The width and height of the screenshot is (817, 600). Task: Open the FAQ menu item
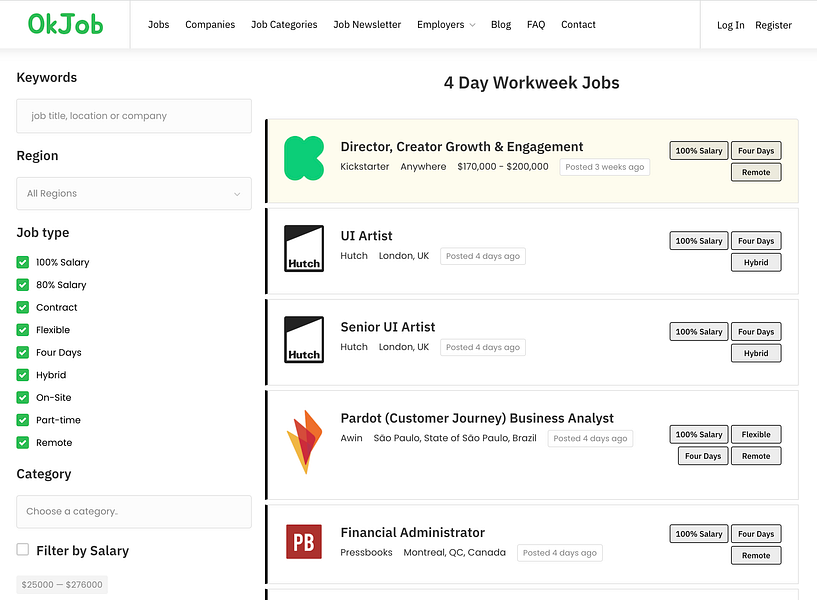pyautogui.click(x=536, y=24)
